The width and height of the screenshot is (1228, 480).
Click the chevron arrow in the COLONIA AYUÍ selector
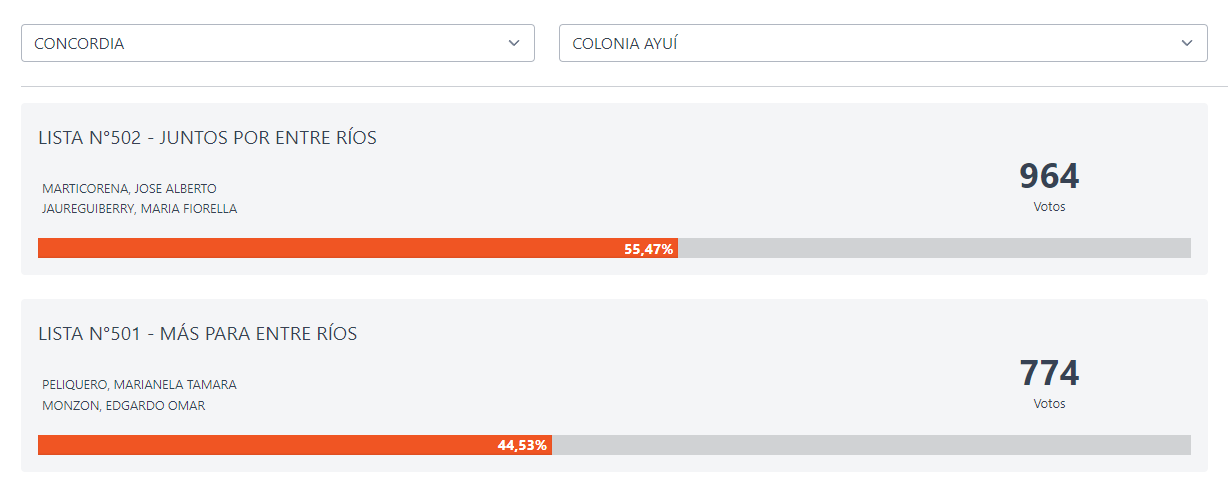tap(1187, 43)
